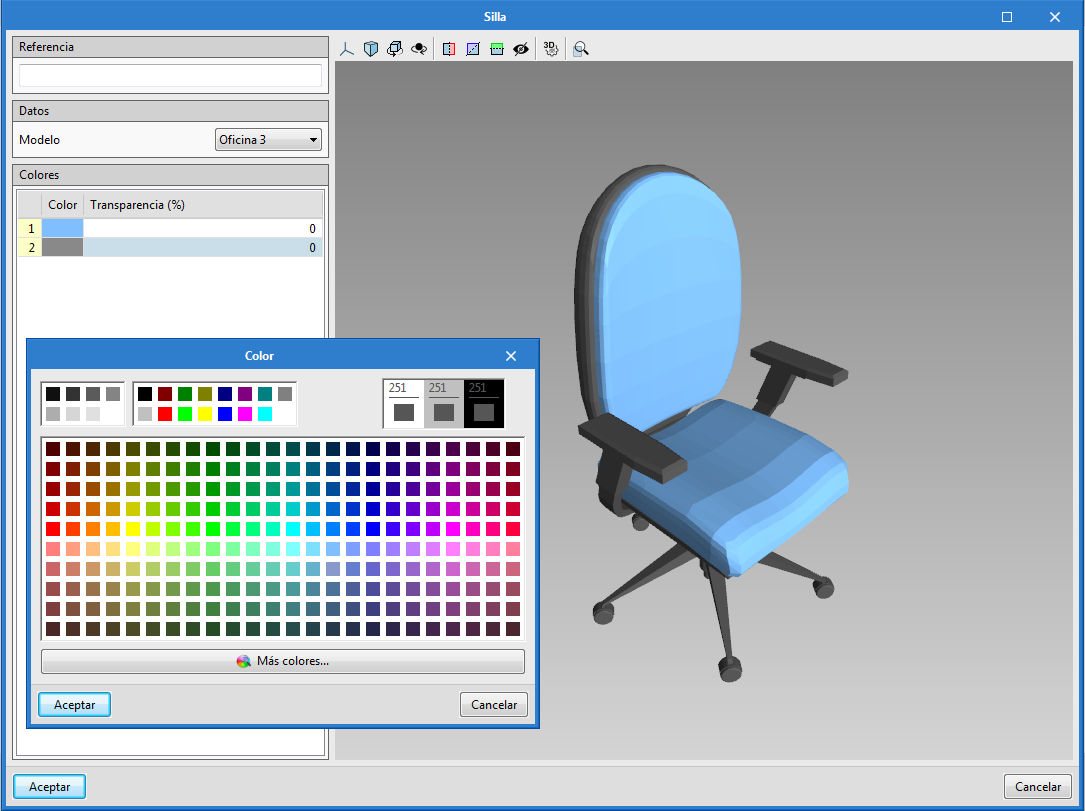This screenshot has width=1085, height=811.
Task: Click the coordinate axes icon in the toolbar
Action: [x=347, y=48]
